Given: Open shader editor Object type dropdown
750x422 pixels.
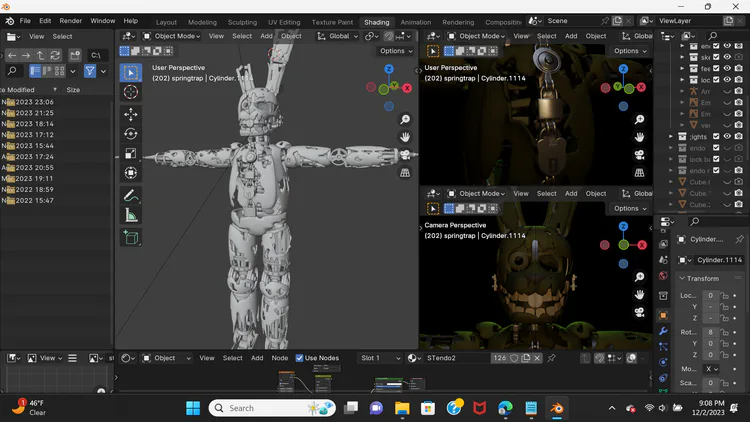Looking at the screenshot, I should click(x=167, y=358).
